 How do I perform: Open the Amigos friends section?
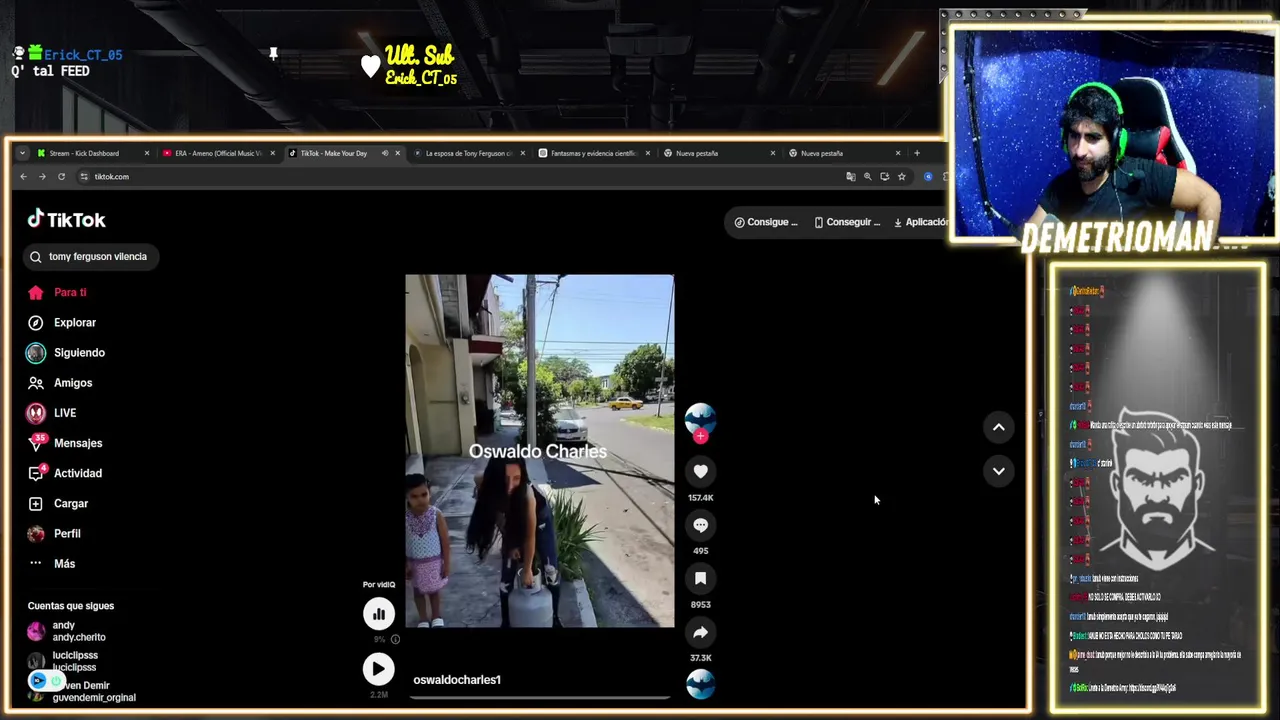[60, 382]
